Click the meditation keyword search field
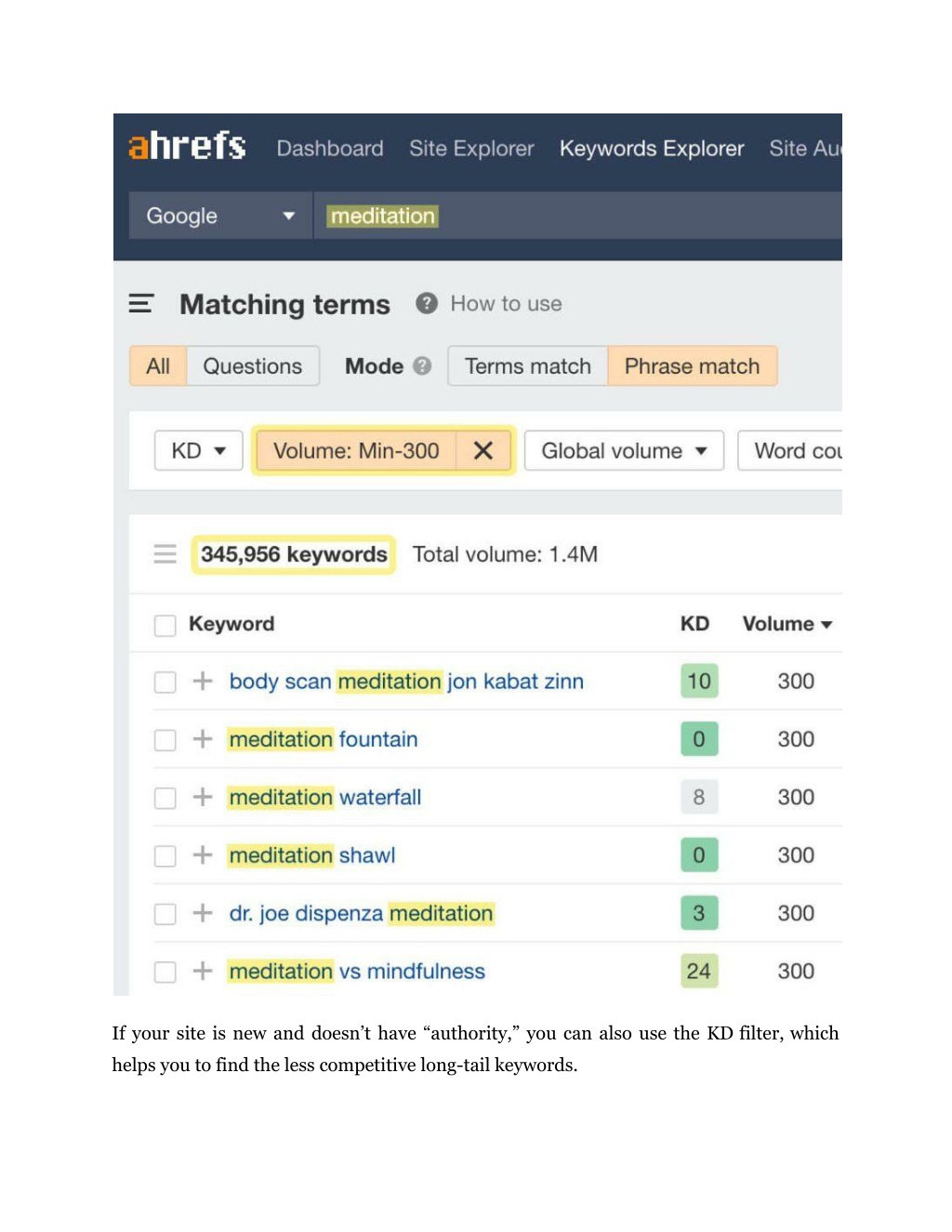This screenshot has height=1232, width=952. tap(577, 216)
